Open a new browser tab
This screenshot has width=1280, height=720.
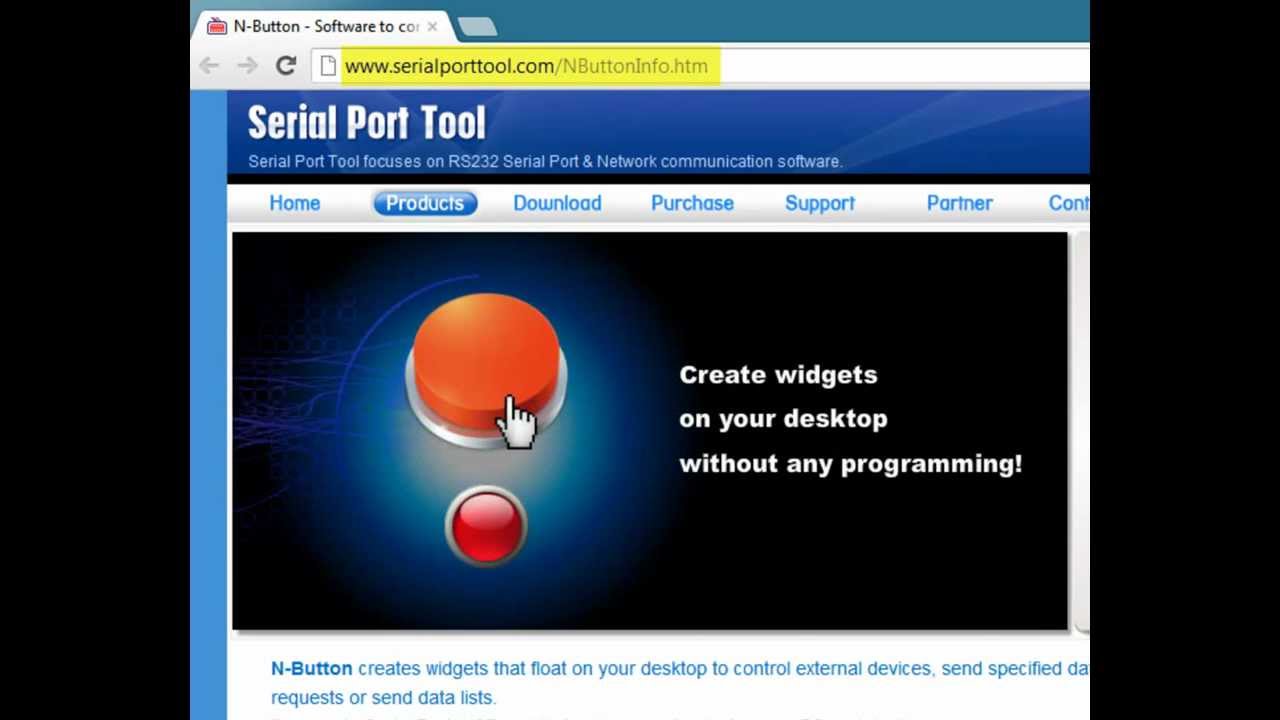[478, 27]
